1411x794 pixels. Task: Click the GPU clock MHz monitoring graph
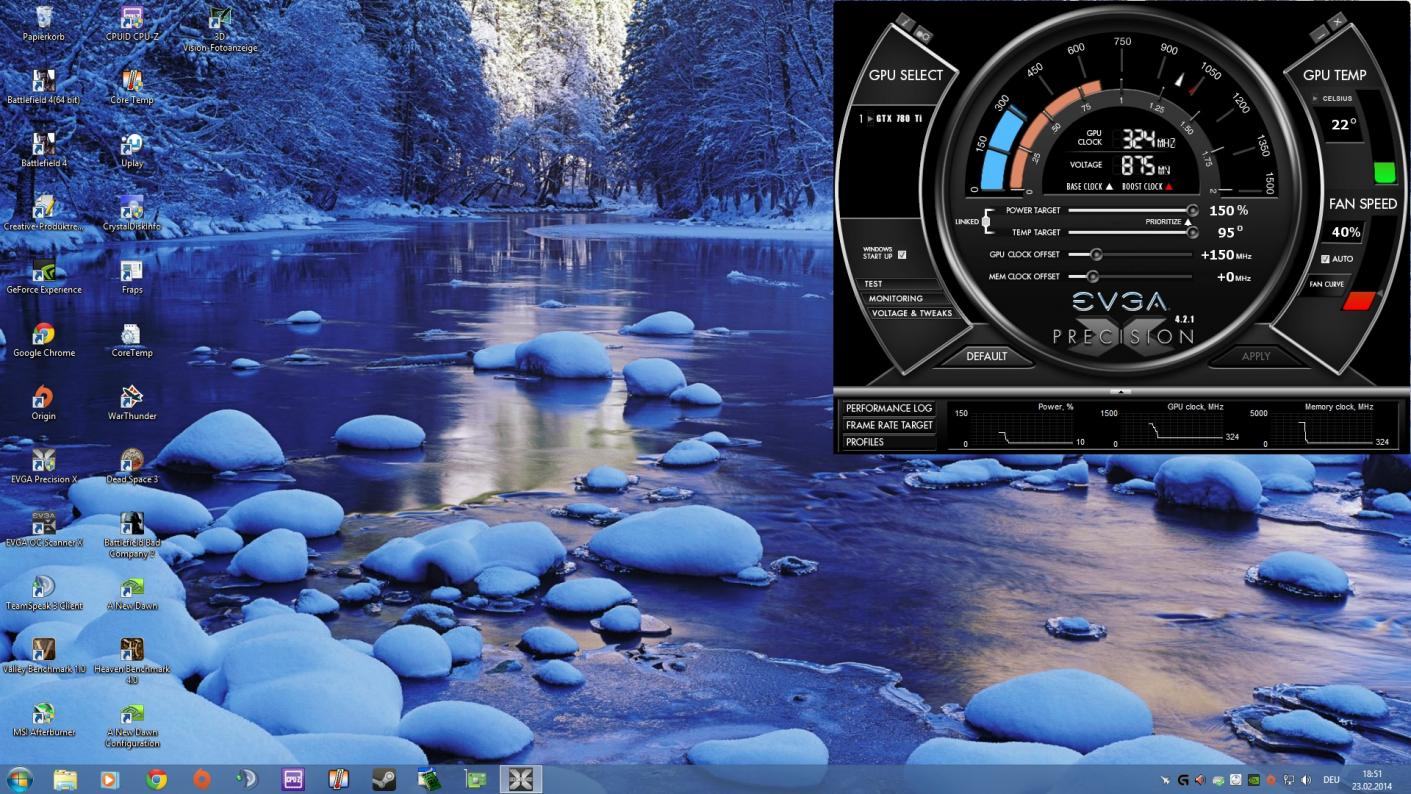click(x=1172, y=426)
